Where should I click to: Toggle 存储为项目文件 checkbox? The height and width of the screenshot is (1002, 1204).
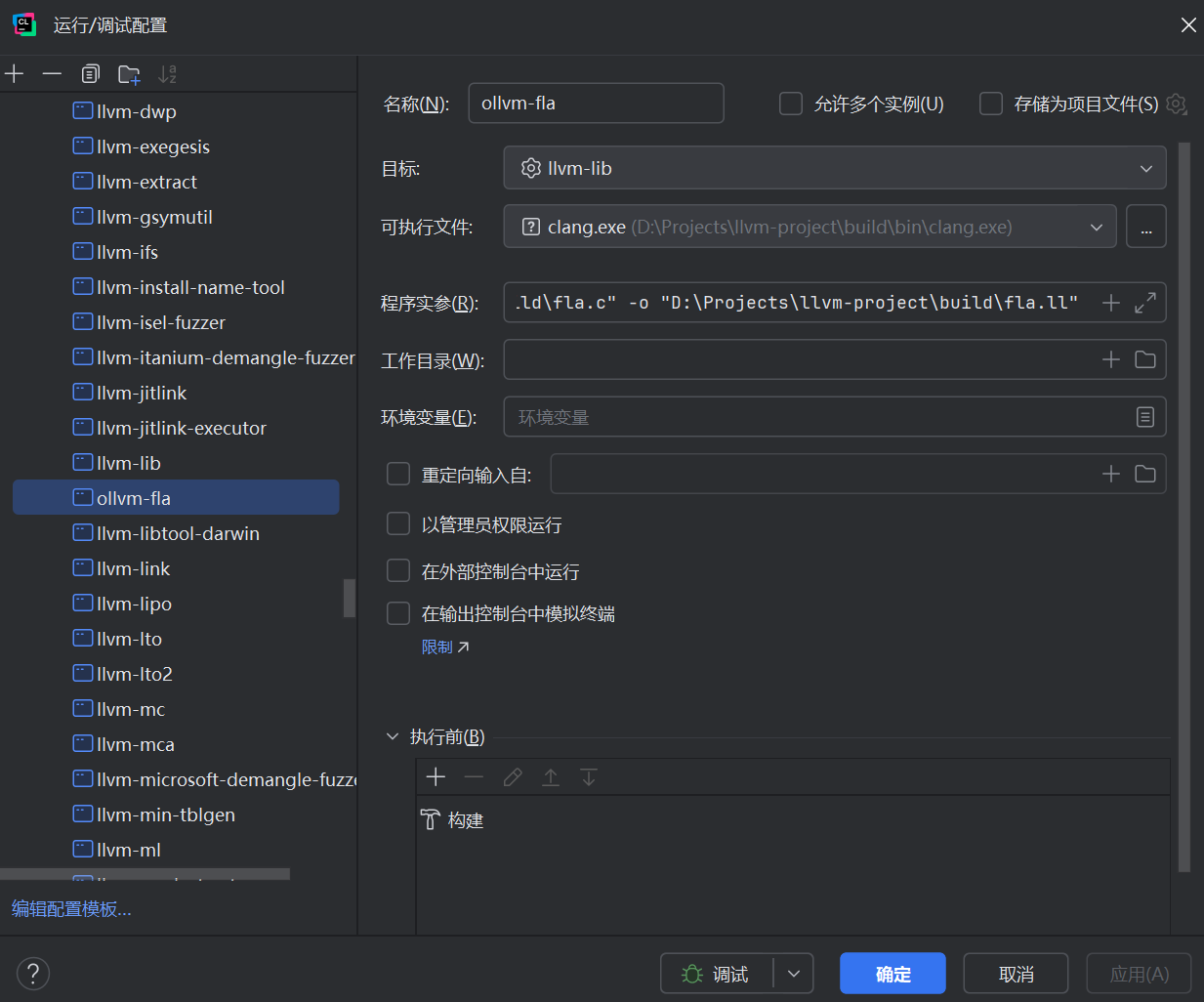coord(991,104)
